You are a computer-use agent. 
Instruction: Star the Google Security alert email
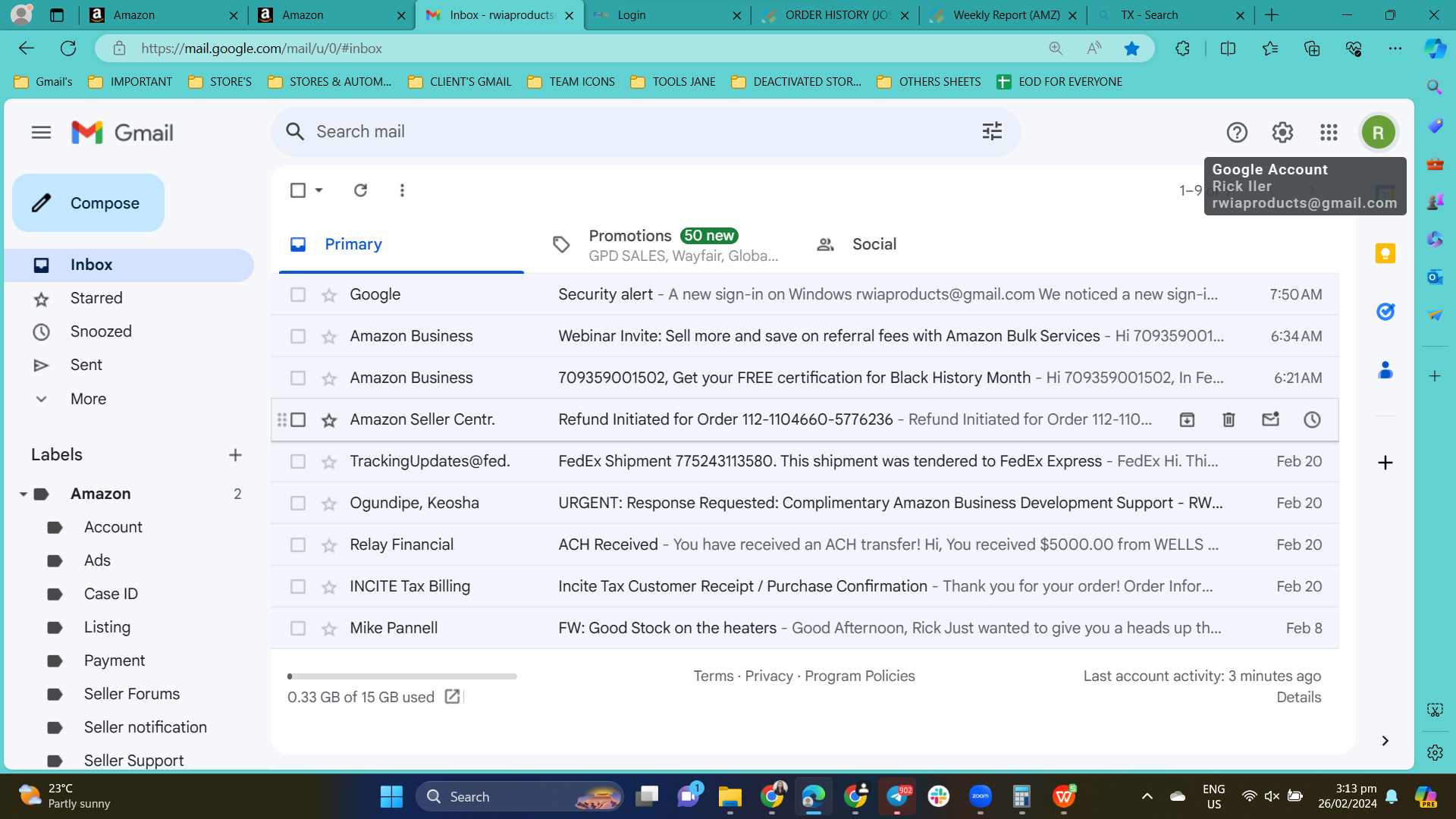[328, 295]
